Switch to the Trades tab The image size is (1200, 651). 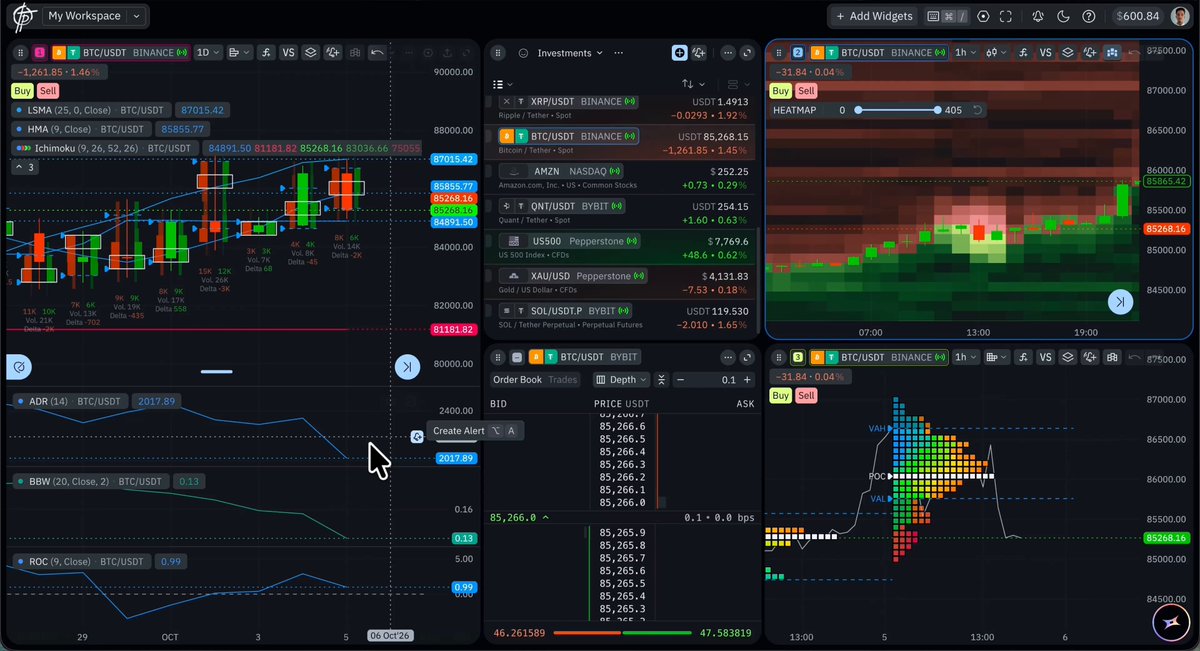pyautogui.click(x=563, y=380)
